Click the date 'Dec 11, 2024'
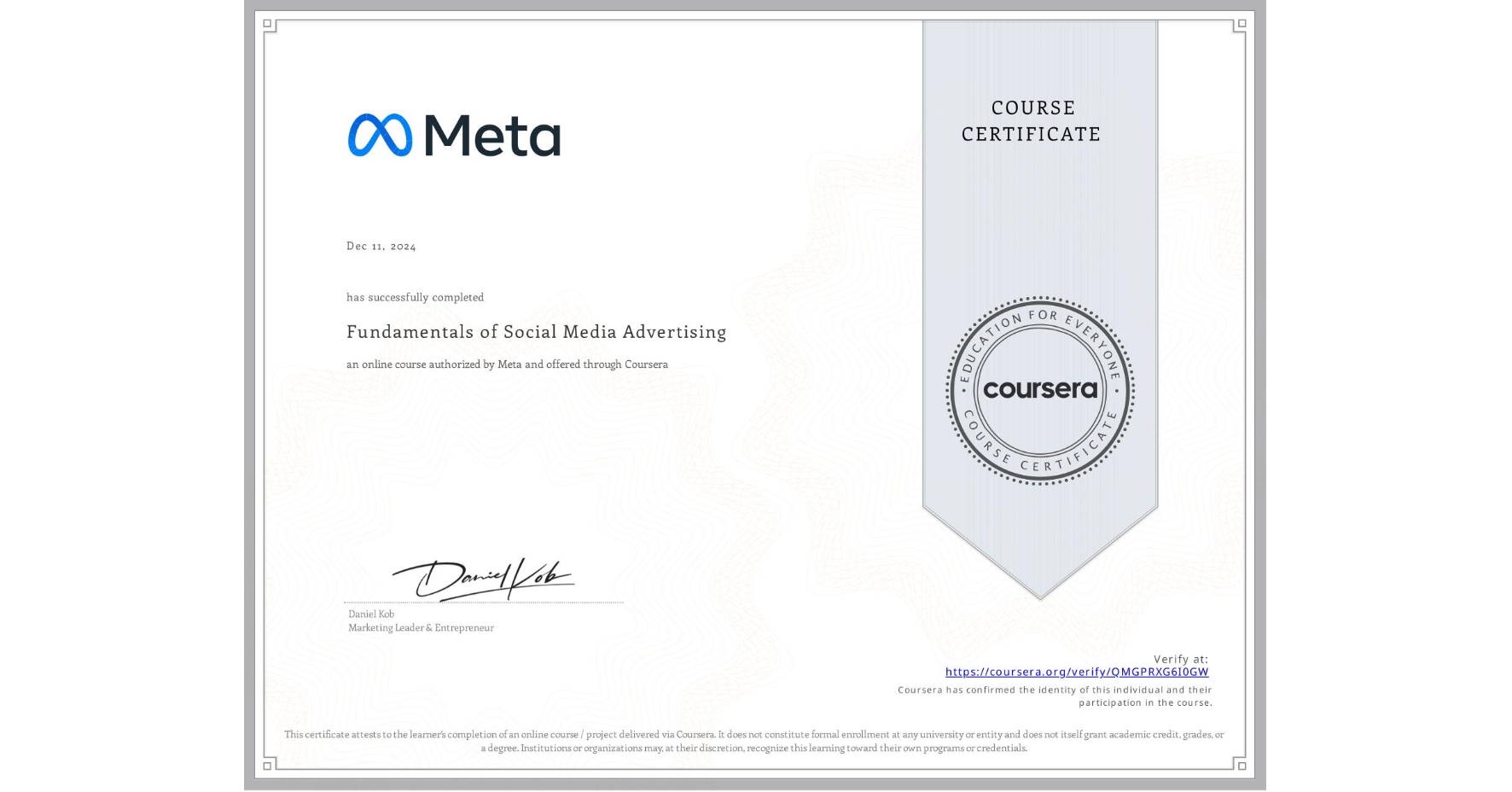The width and height of the screenshot is (1512, 792). [x=381, y=246]
